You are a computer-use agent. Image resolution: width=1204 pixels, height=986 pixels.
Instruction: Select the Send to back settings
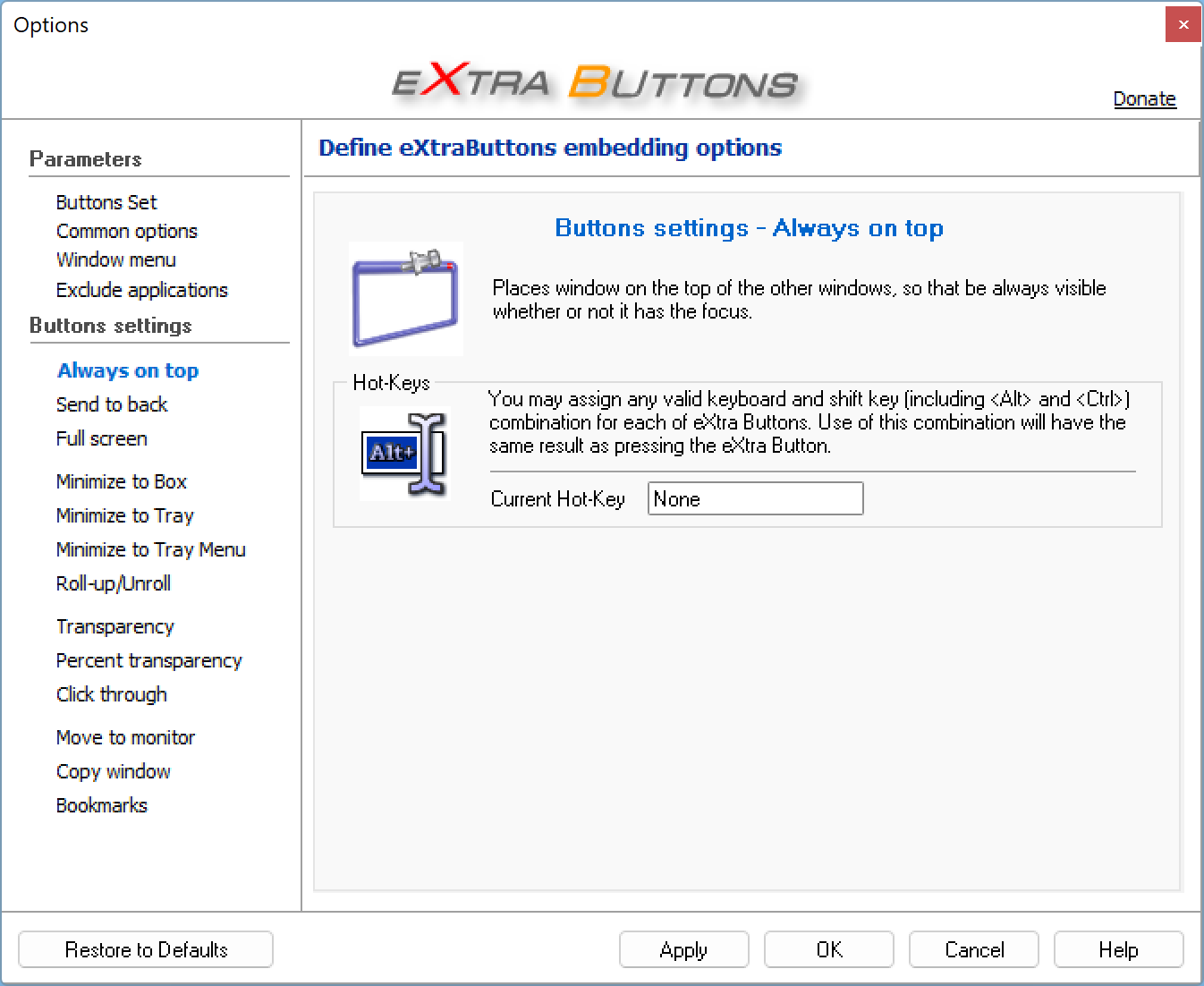[112, 404]
